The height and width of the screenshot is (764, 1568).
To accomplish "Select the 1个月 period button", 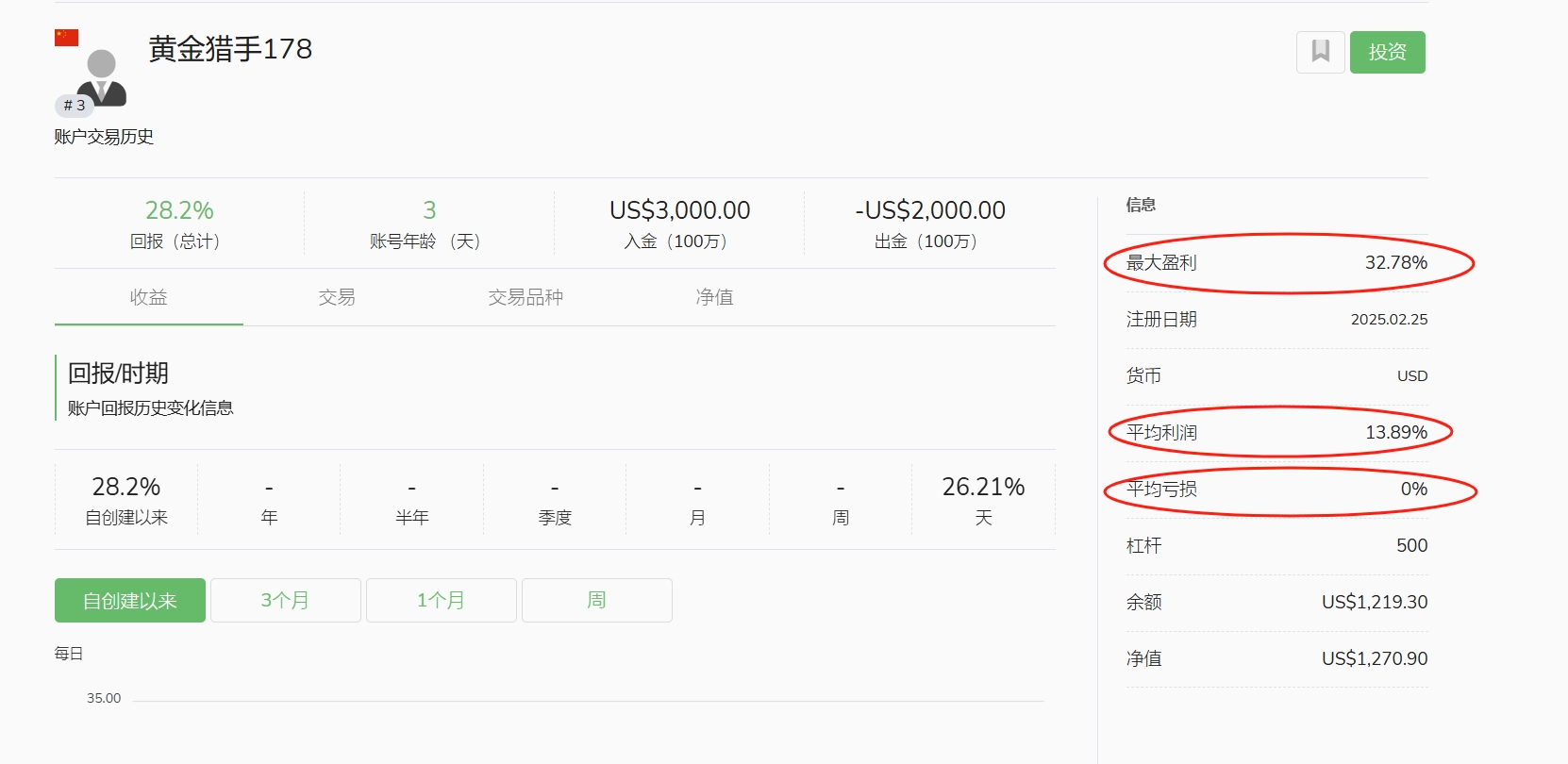I will coord(441,600).
